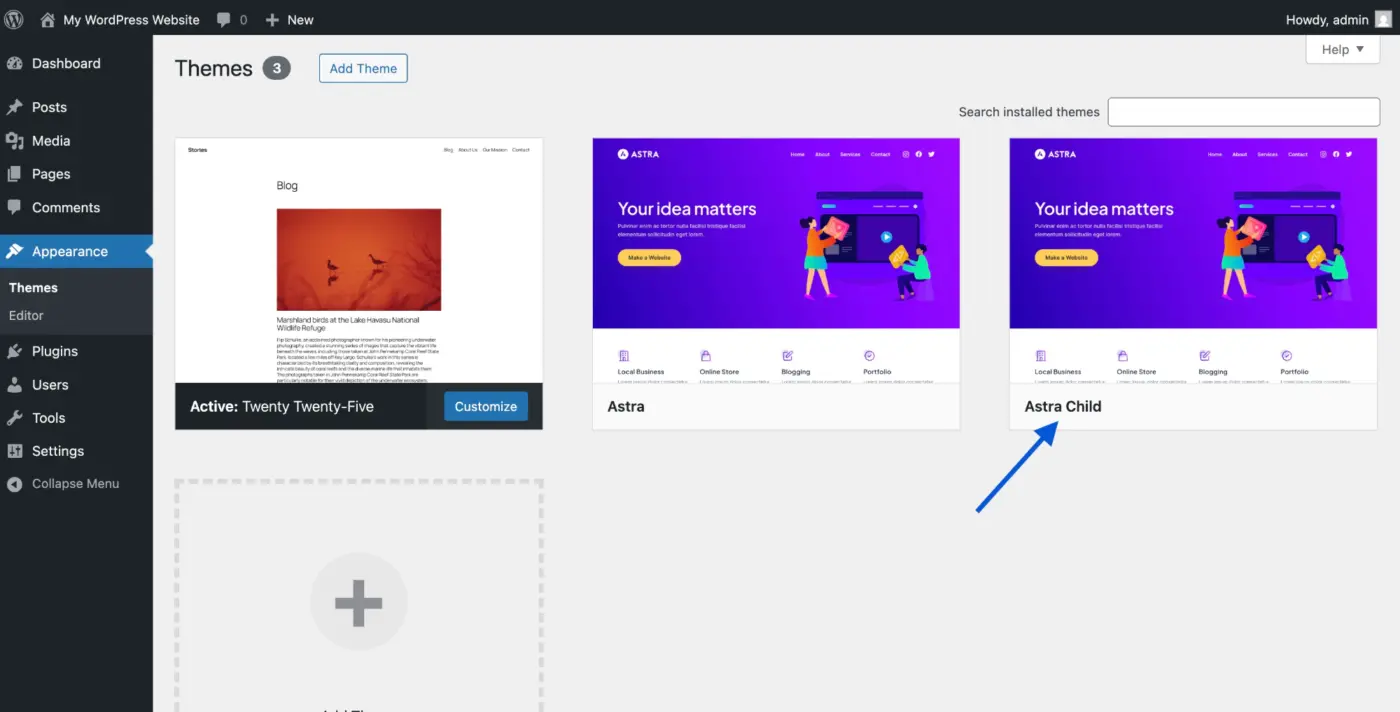Open the Tools menu label
The width and height of the screenshot is (1400, 712).
pyautogui.click(x=48, y=418)
